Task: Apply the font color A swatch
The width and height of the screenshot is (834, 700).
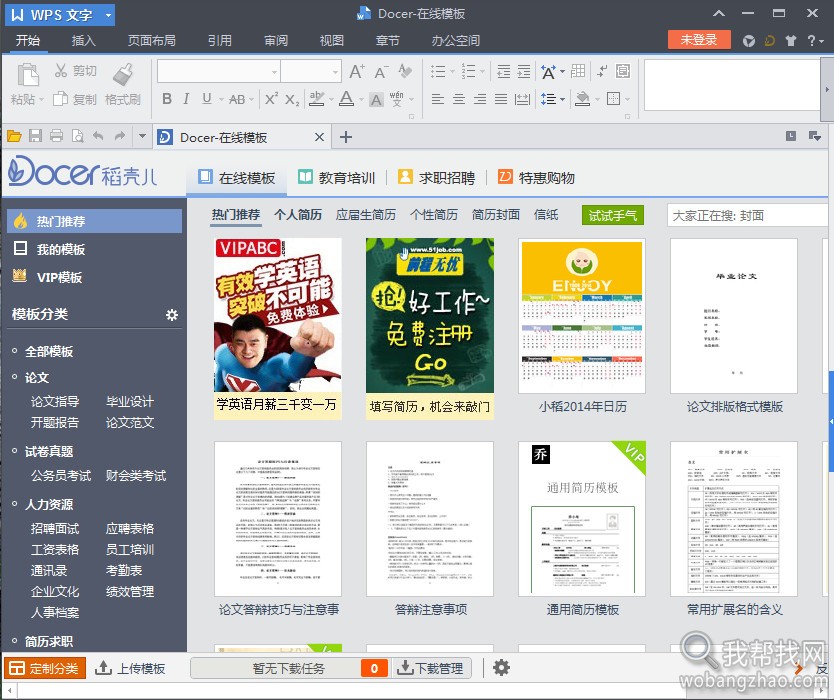Action: 346,99
